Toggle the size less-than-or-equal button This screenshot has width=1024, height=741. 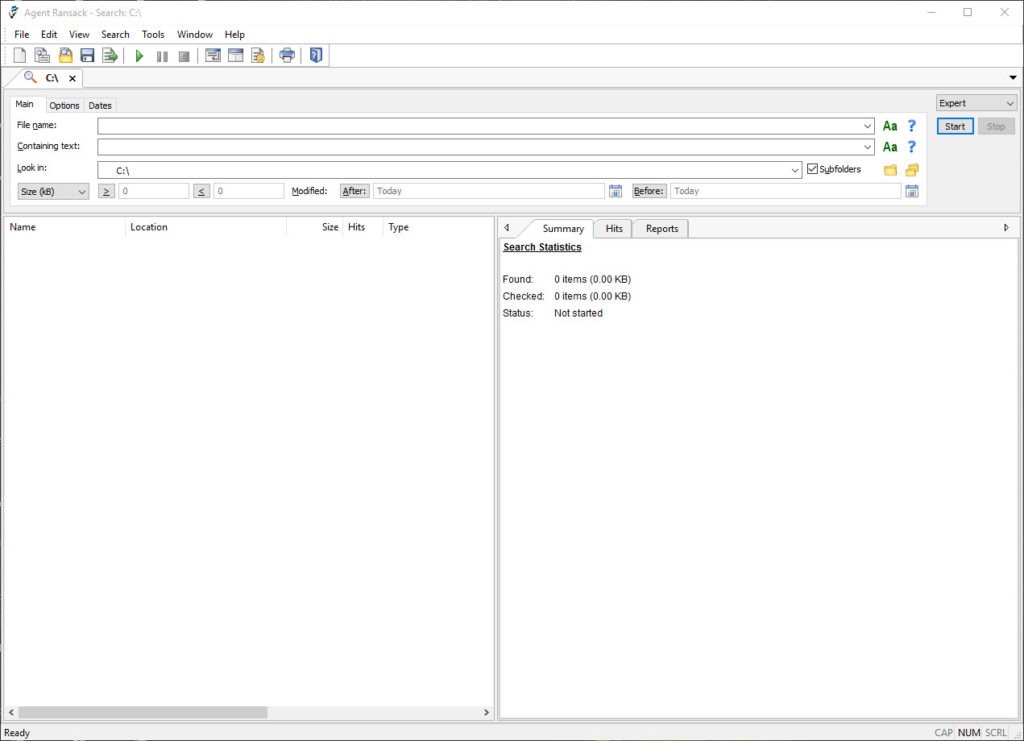[x=201, y=191]
